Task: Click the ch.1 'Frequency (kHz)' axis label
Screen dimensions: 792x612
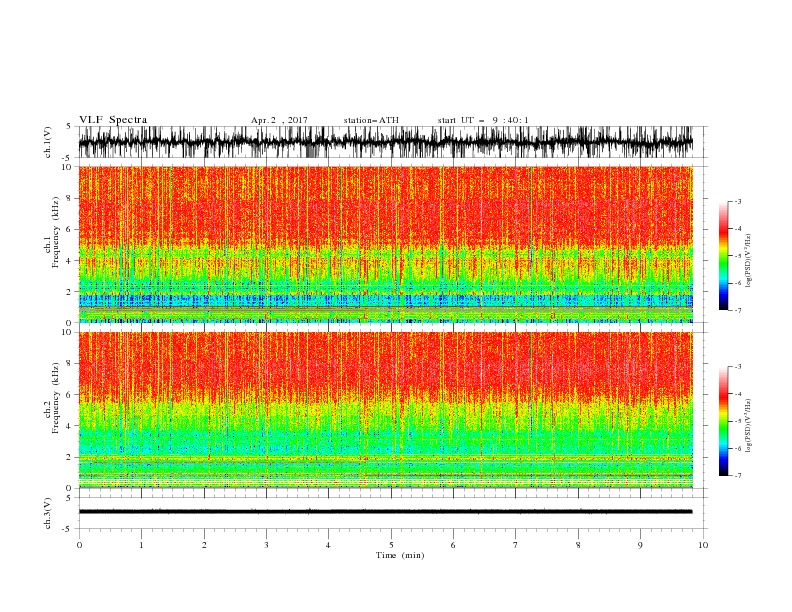Action: [x=55, y=233]
